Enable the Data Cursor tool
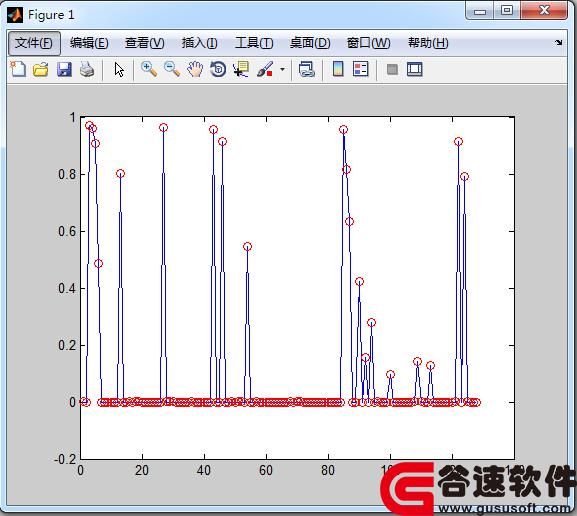This screenshot has width=577, height=516. point(241,69)
